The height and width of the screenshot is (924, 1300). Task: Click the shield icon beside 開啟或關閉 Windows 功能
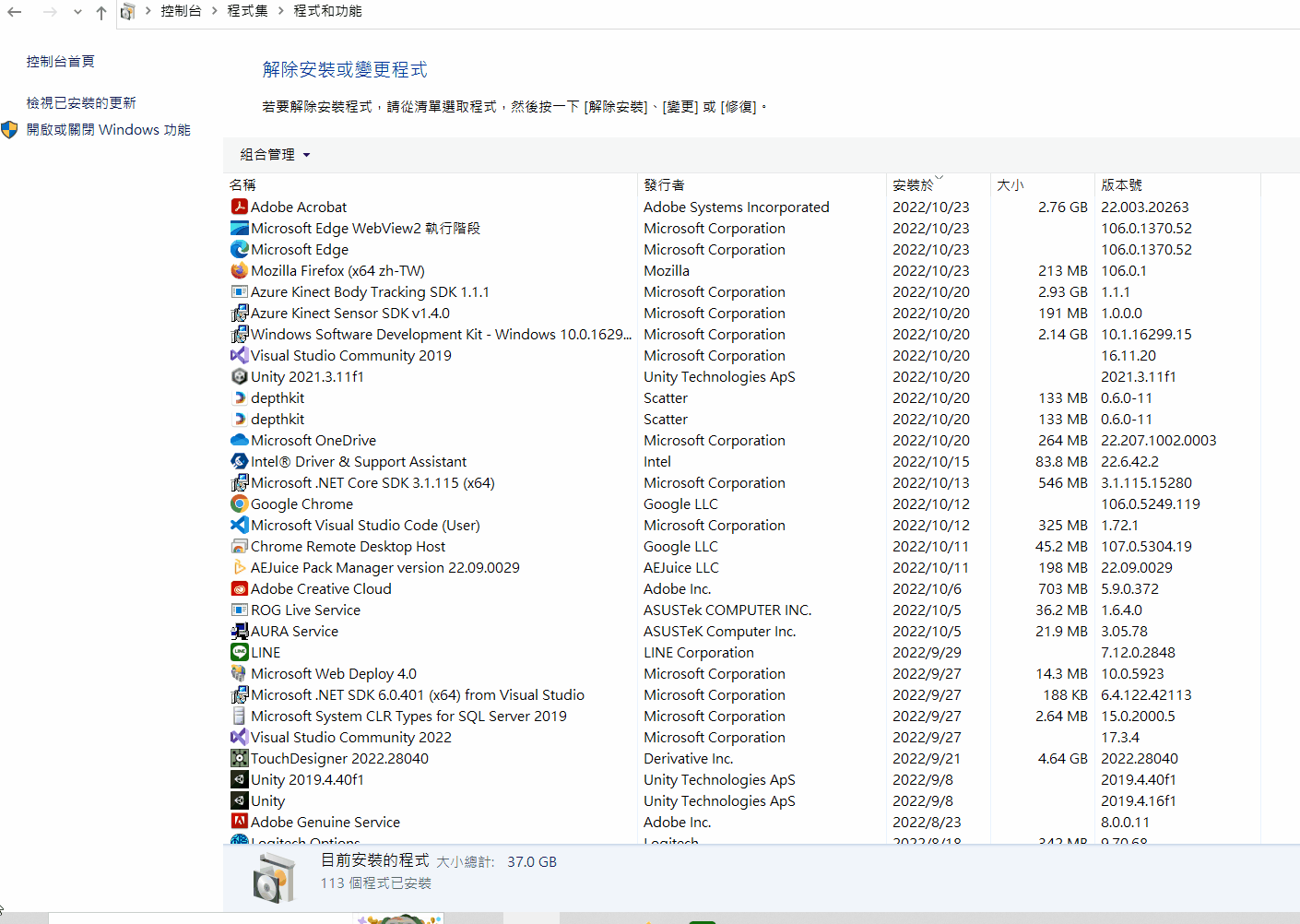point(9,130)
